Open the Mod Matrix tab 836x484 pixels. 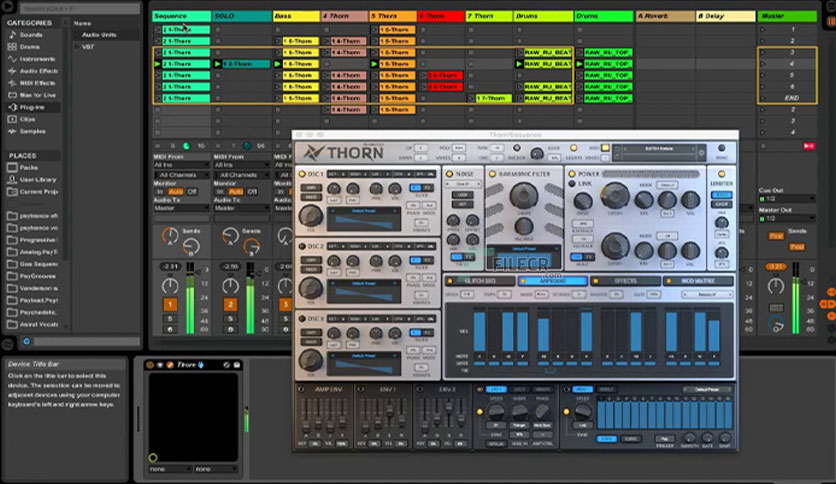[x=697, y=281]
